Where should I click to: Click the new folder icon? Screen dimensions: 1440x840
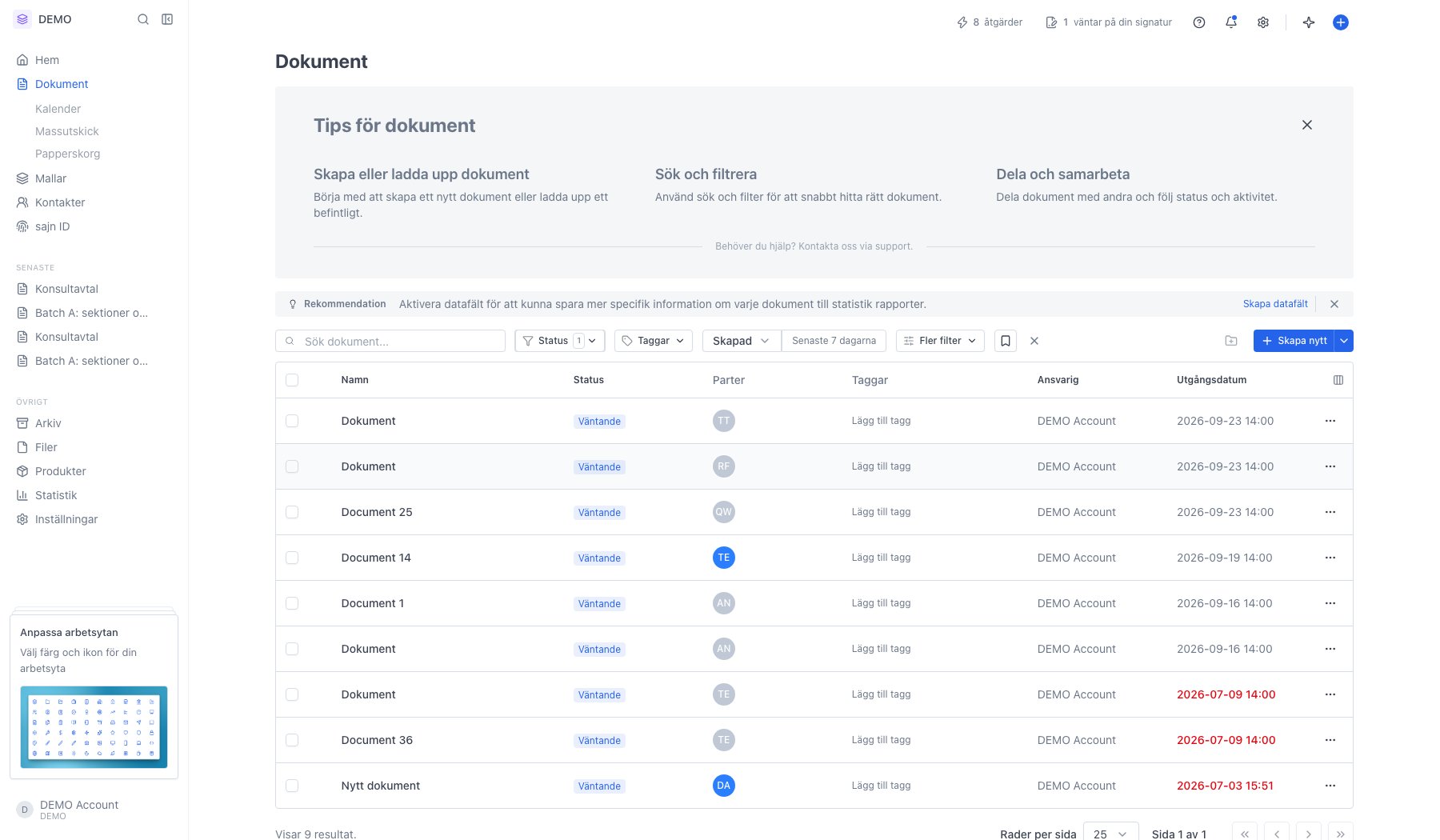pyautogui.click(x=1231, y=341)
